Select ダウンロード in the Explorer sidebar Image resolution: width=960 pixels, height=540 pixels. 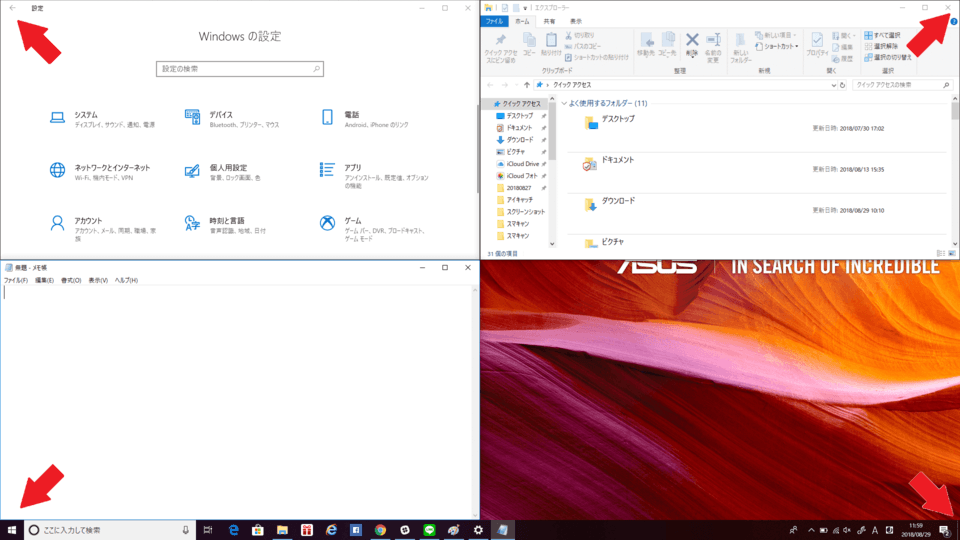520,139
